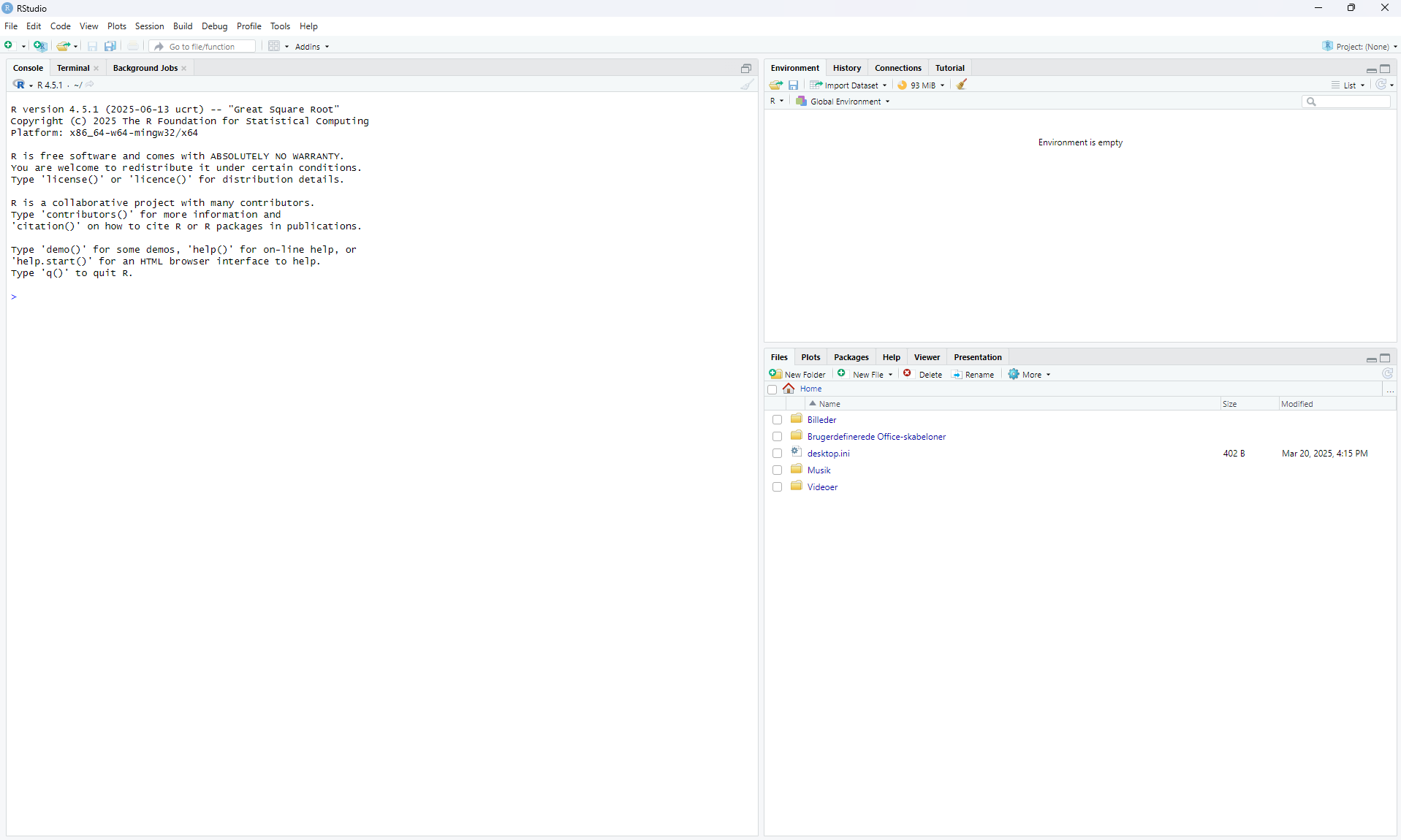
Task: Open the Import Dataset dropdown
Action: point(848,85)
